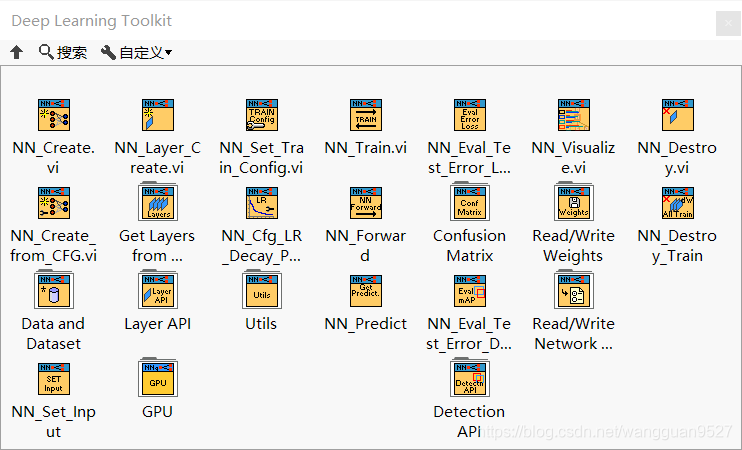Screen dimensions: 742x450
Task: Click the 'NN_Predict' label text
Action: [x=365, y=324]
